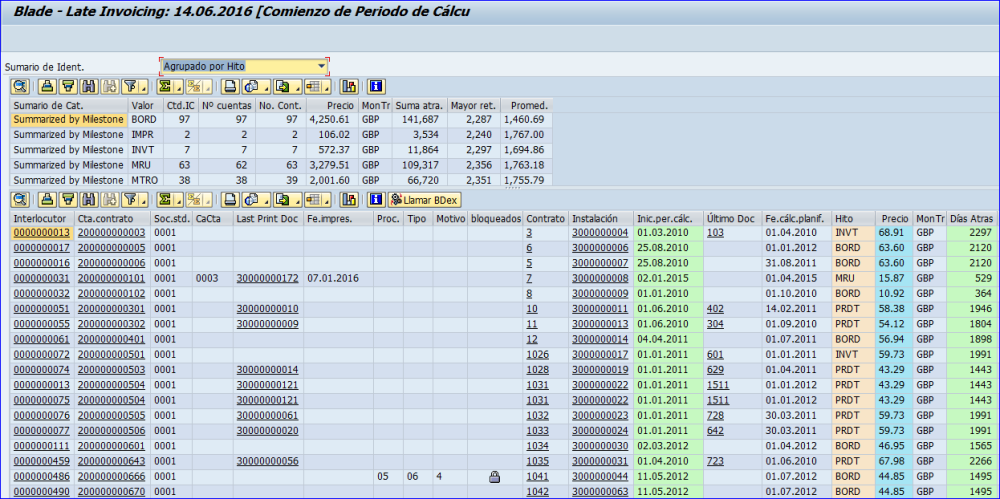Image resolution: width=1000 pixels, height=499 pixels.
Task: Select Fe.cálc.planif. column header
Action: (x=797, y=218)
